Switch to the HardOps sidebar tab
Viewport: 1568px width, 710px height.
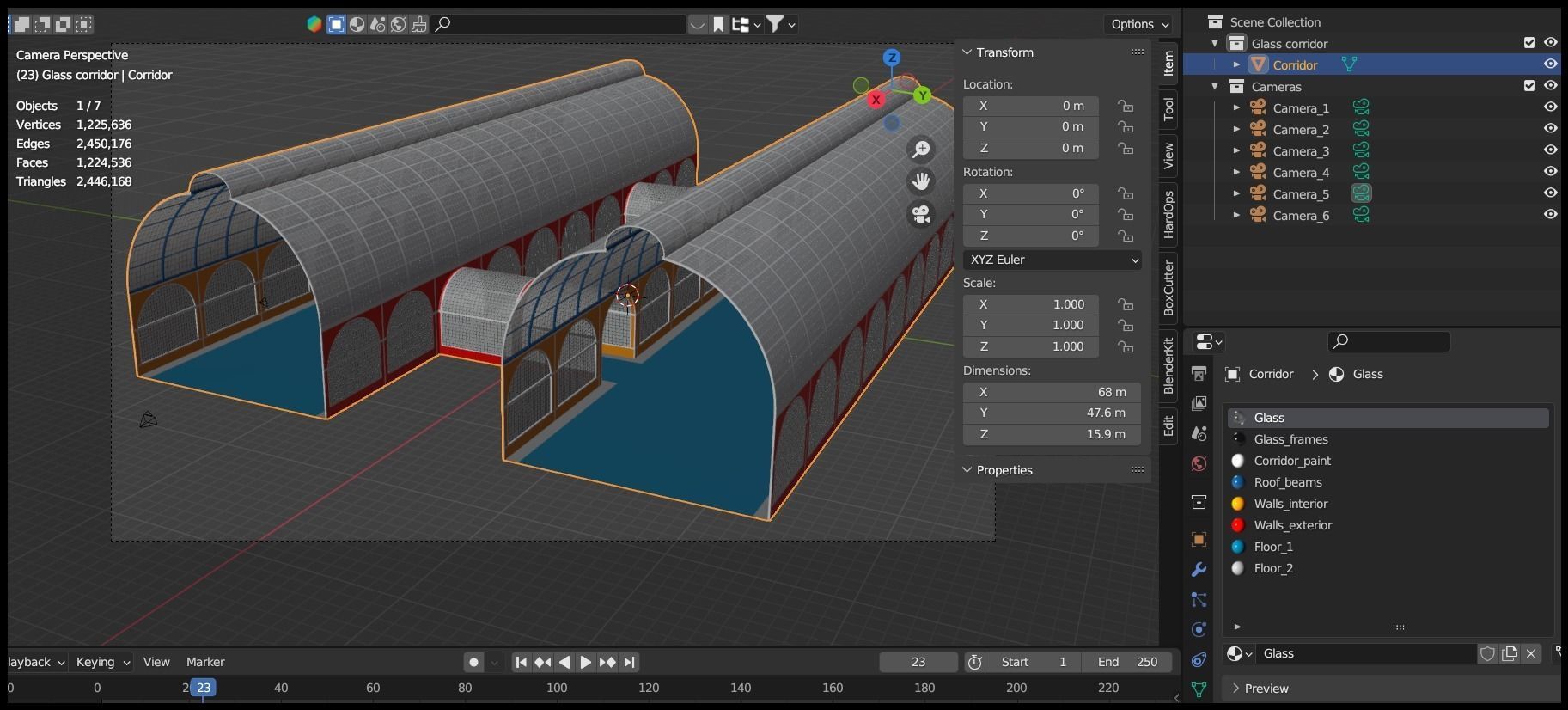tap(1168, 214)
